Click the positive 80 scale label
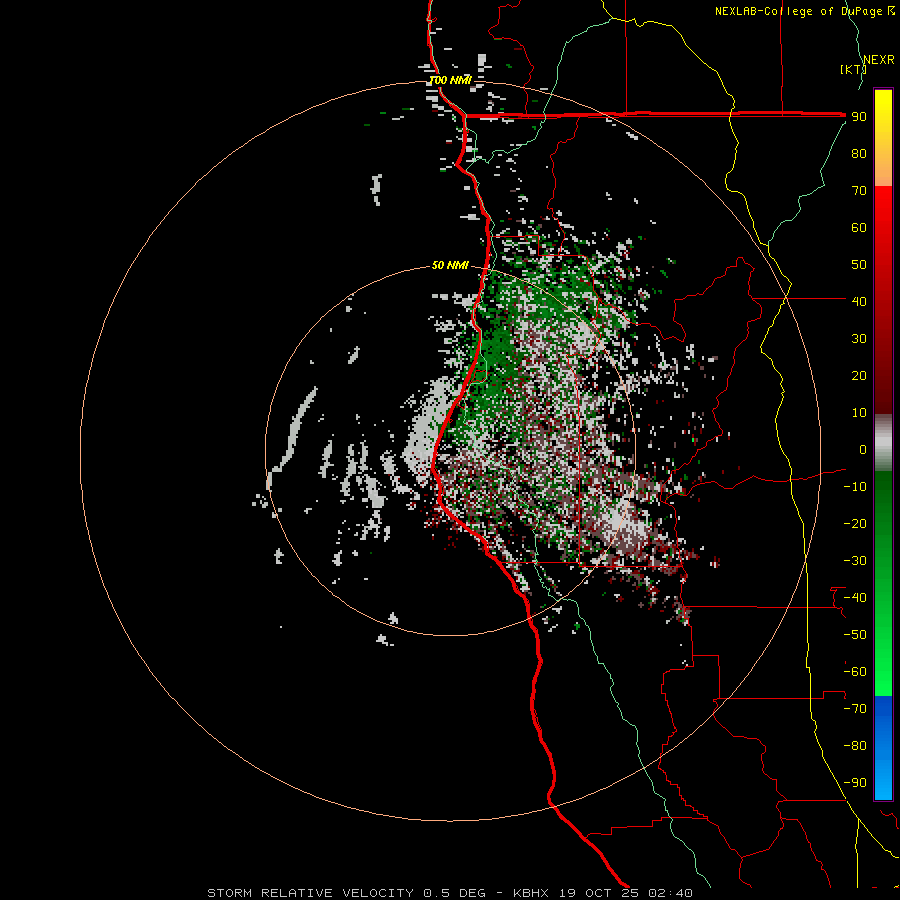This screenshot has height=900, width=900. pyautogui.click(x=859, y=153)
